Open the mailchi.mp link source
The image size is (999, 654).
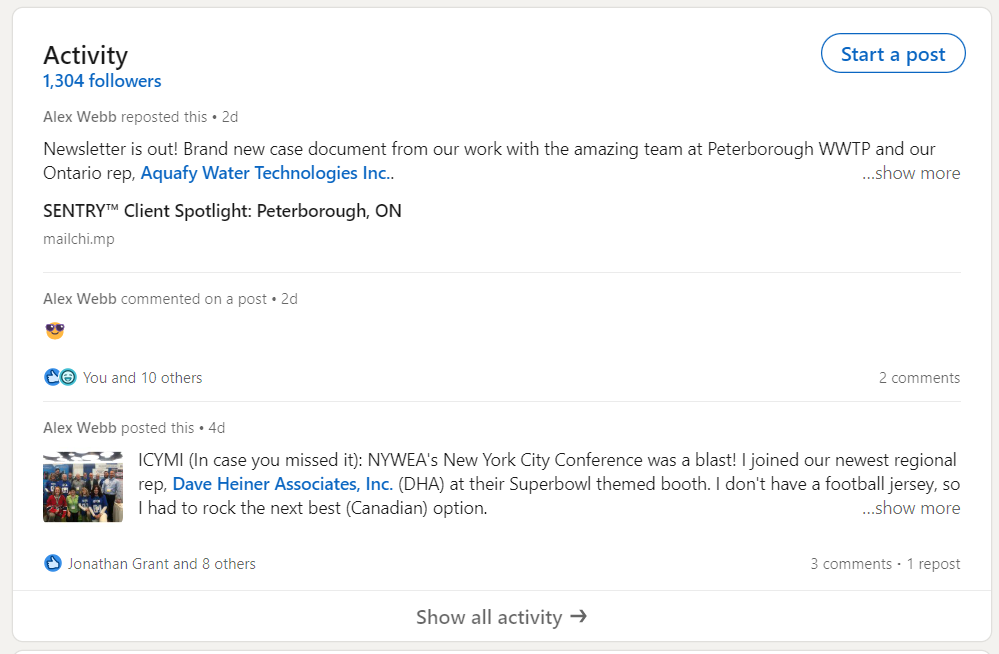79,239
